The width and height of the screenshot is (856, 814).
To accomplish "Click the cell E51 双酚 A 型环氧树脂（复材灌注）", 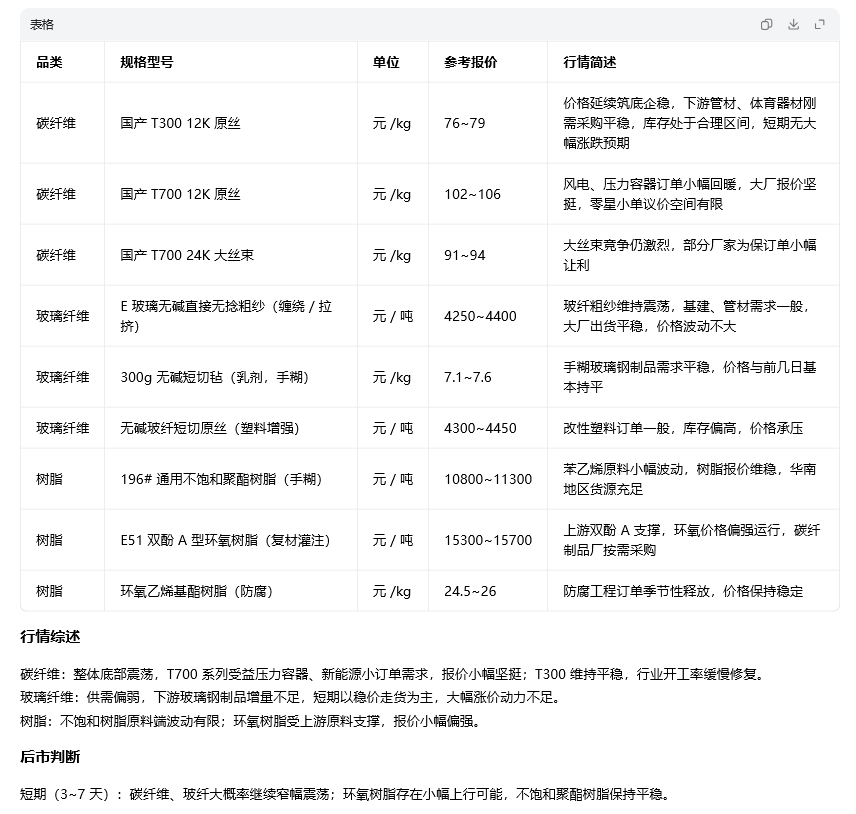I will [225, 540].
